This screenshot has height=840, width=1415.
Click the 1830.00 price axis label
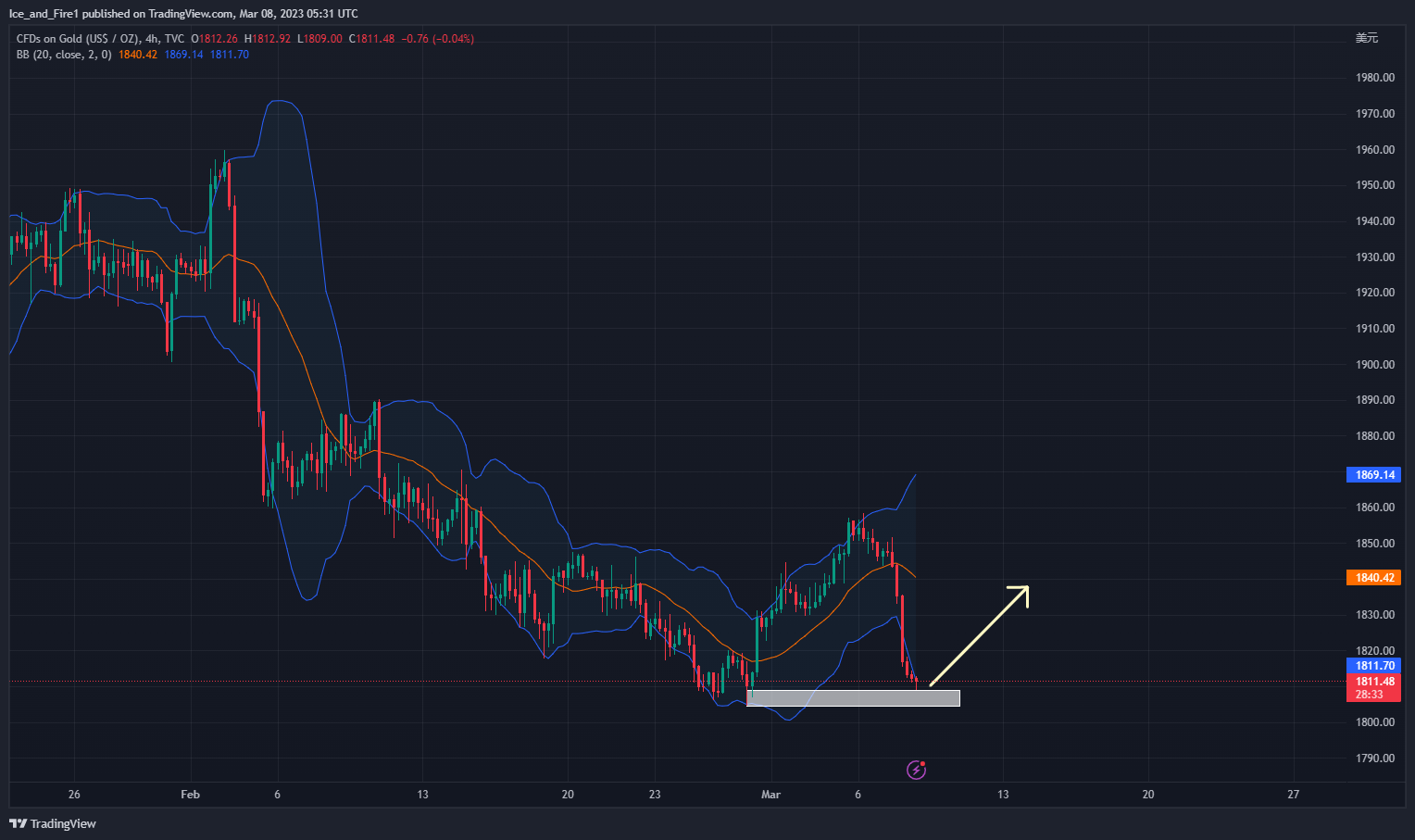(x=1375, y=615)
